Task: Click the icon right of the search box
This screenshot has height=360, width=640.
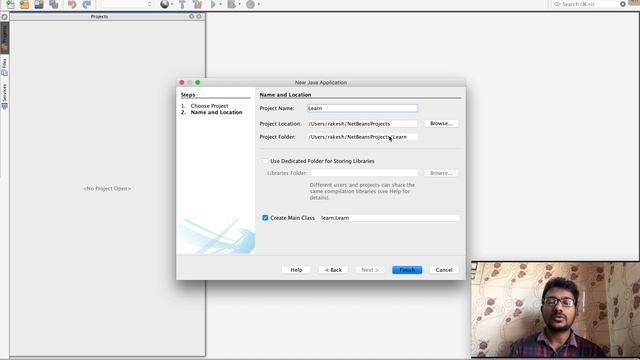Action: click(x=623, y=4)
